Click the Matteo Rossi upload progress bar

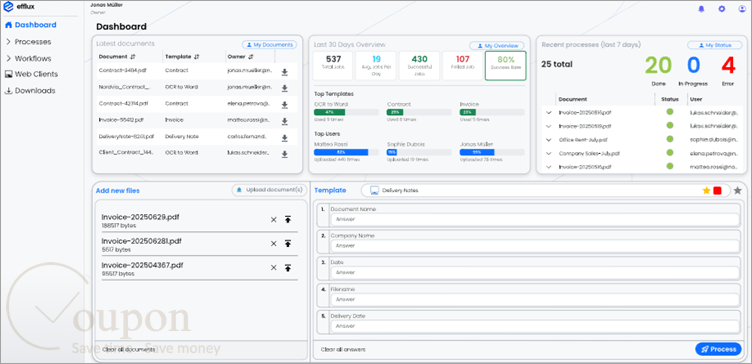346,152
